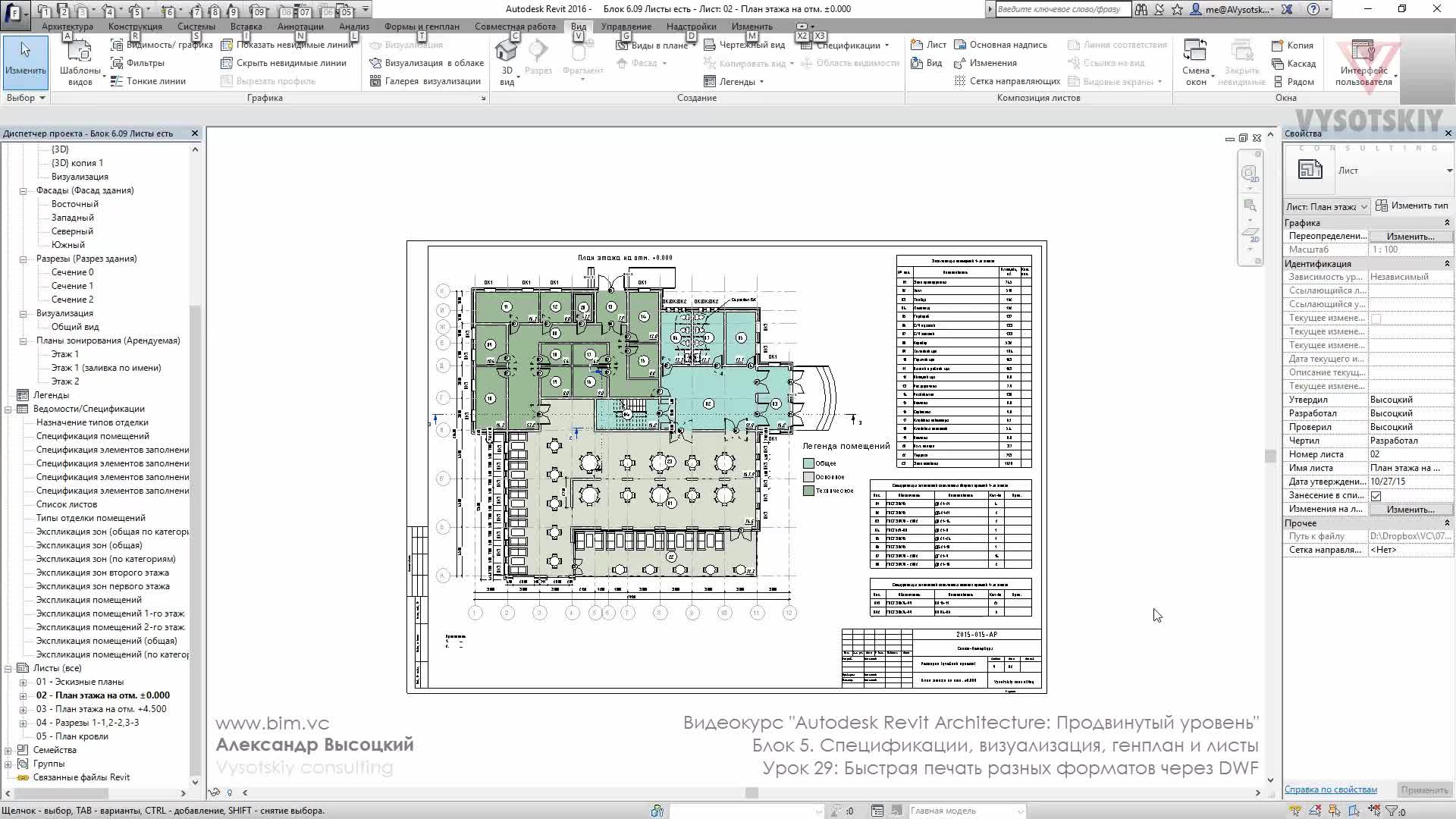
Task: Open the sheet instance selector dropdown
Action: point(1363,206)
